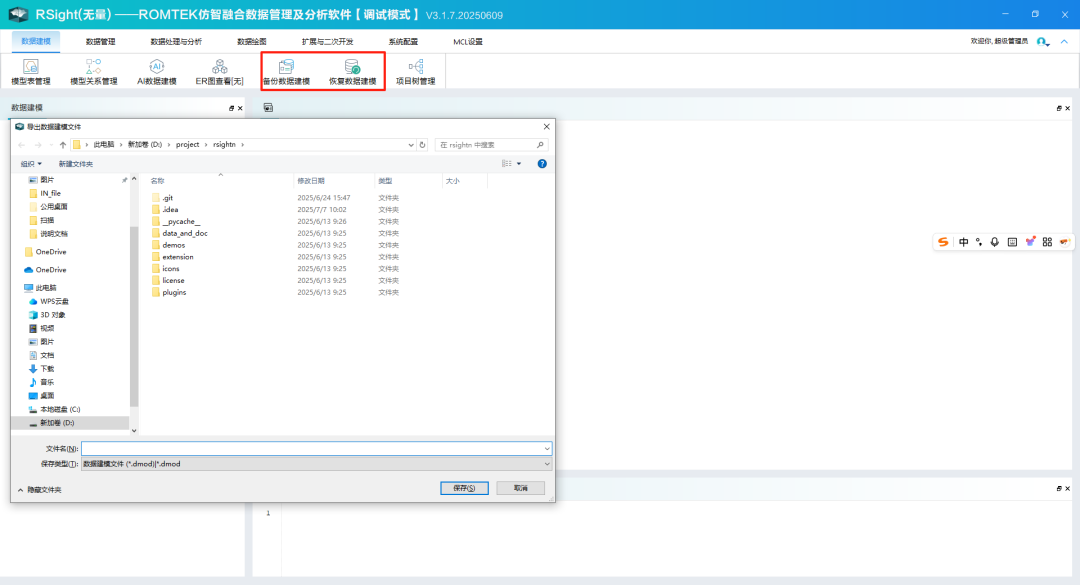Select the demos folder
1080x585 pixels.
(174, 245)
